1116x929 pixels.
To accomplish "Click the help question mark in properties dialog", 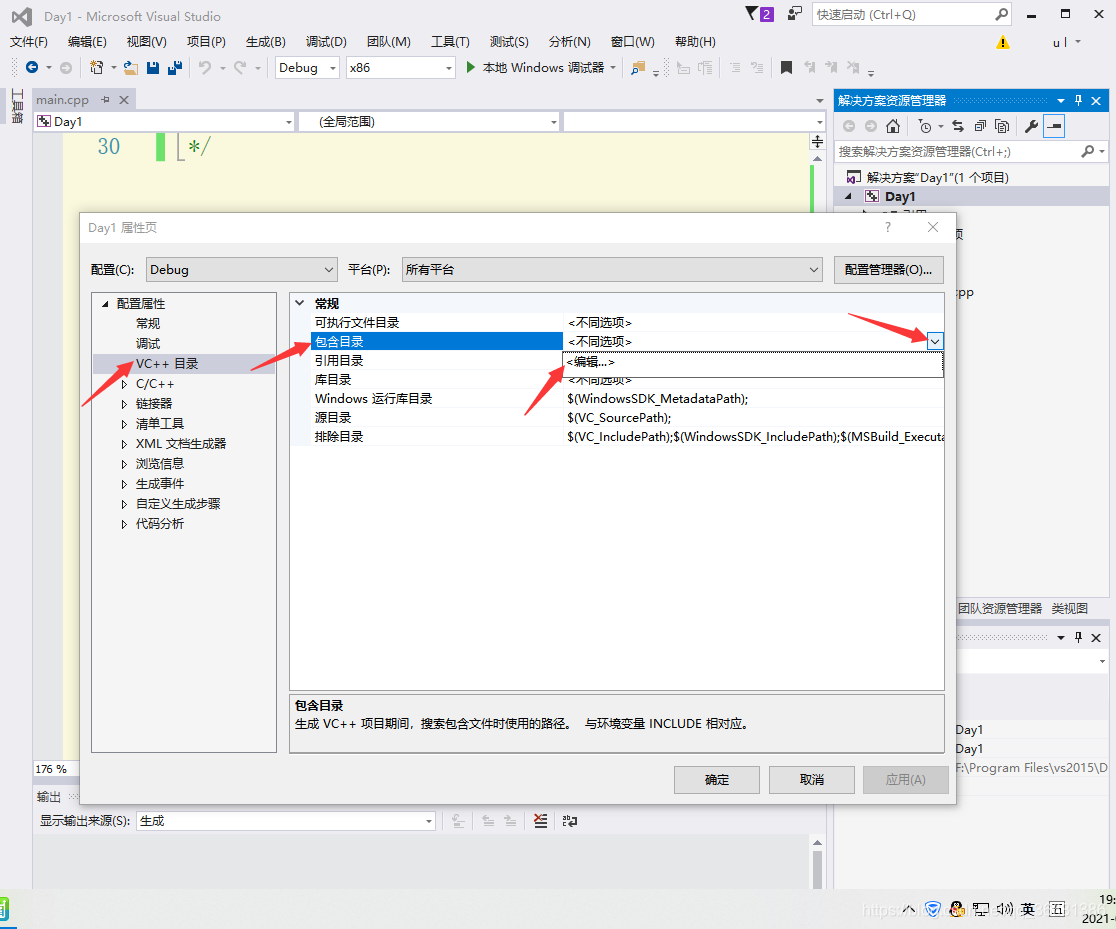I will (x=888, y=227).
